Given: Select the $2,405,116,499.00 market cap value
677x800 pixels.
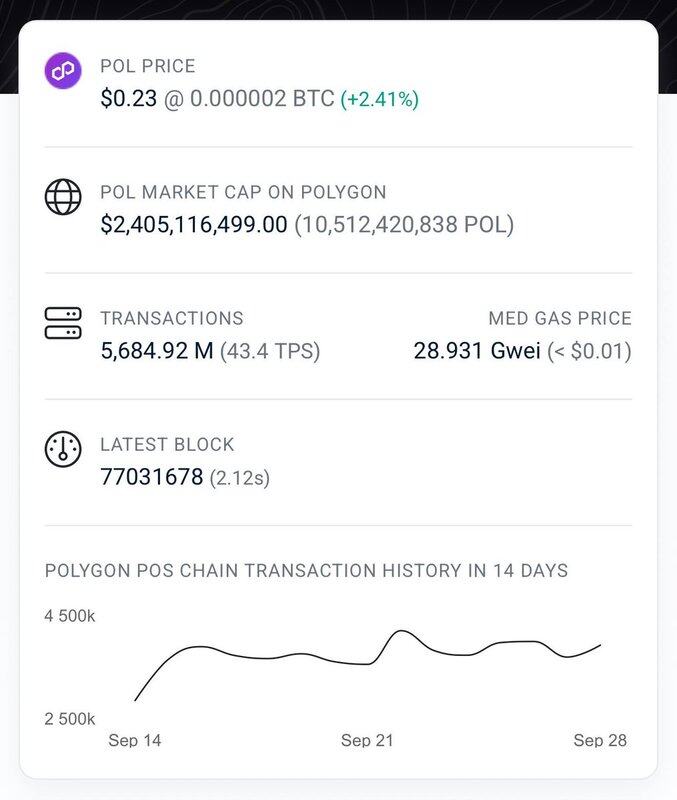Looking at the screenshot, I should (194, 224).
